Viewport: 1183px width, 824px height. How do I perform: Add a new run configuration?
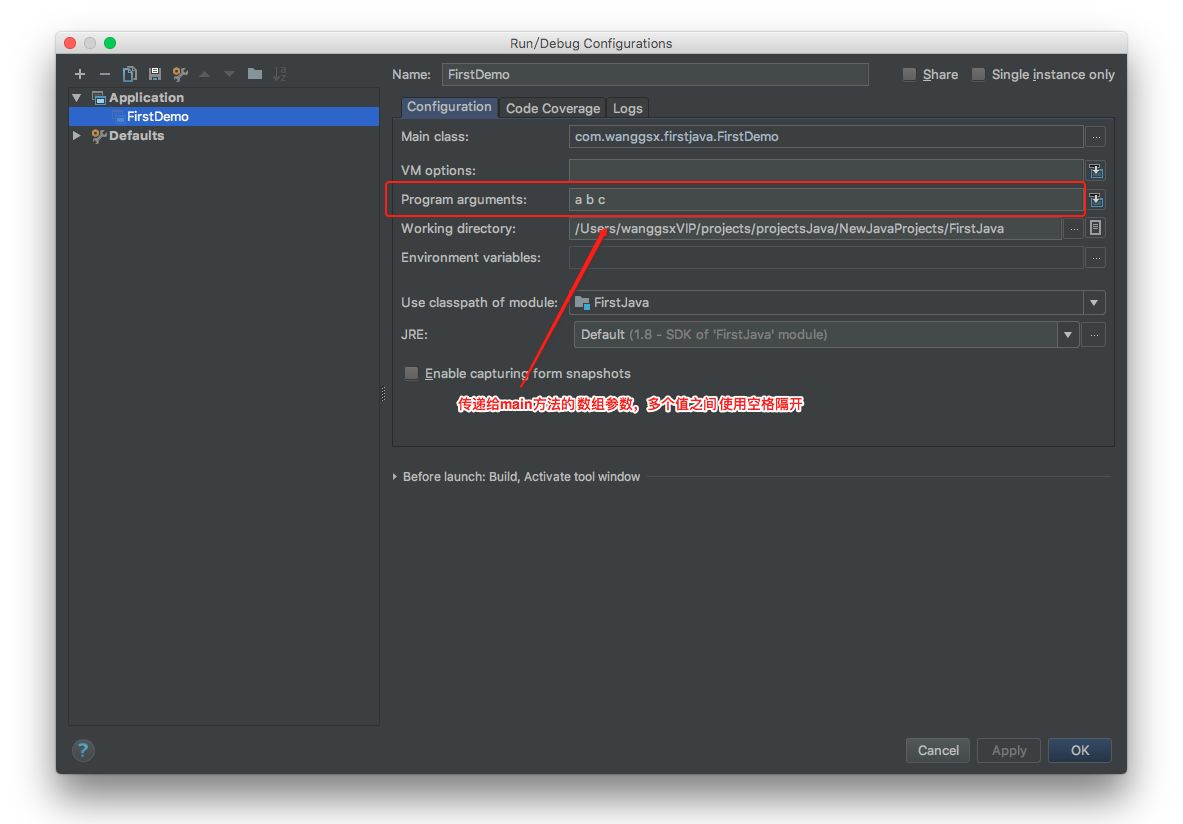point(80,74)
